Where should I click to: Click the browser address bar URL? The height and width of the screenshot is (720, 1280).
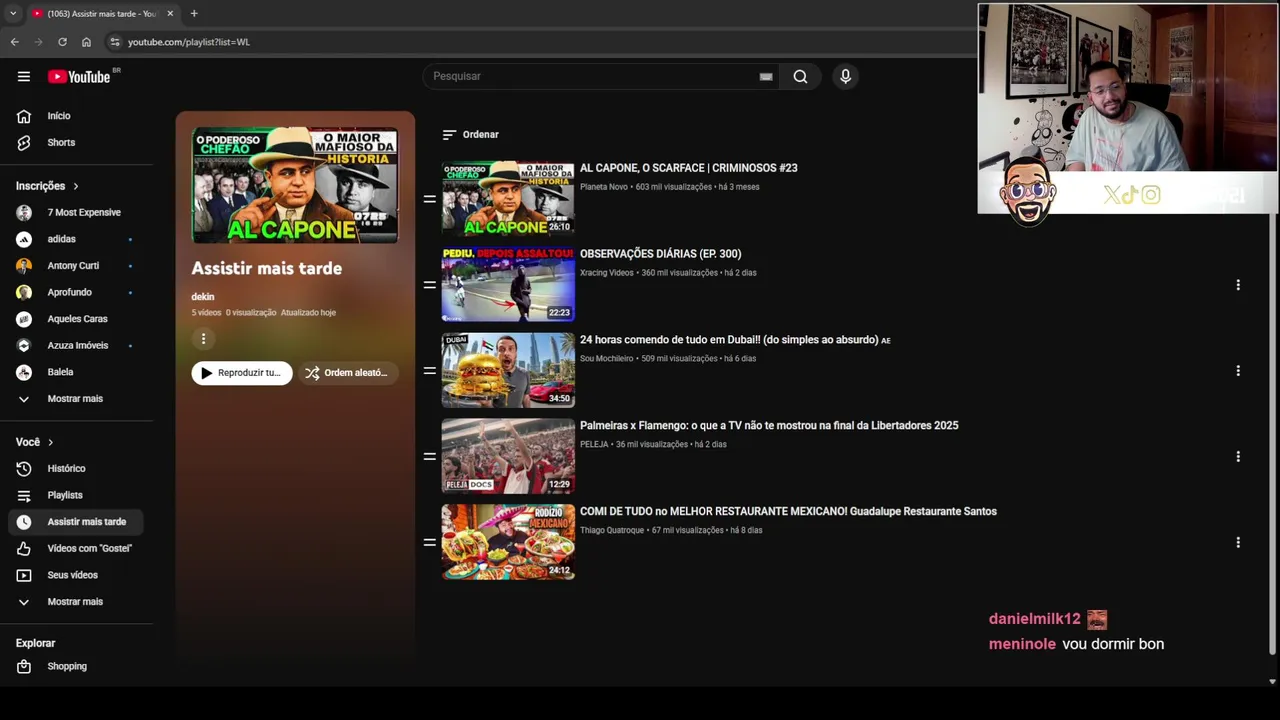[x=189, y=42]
